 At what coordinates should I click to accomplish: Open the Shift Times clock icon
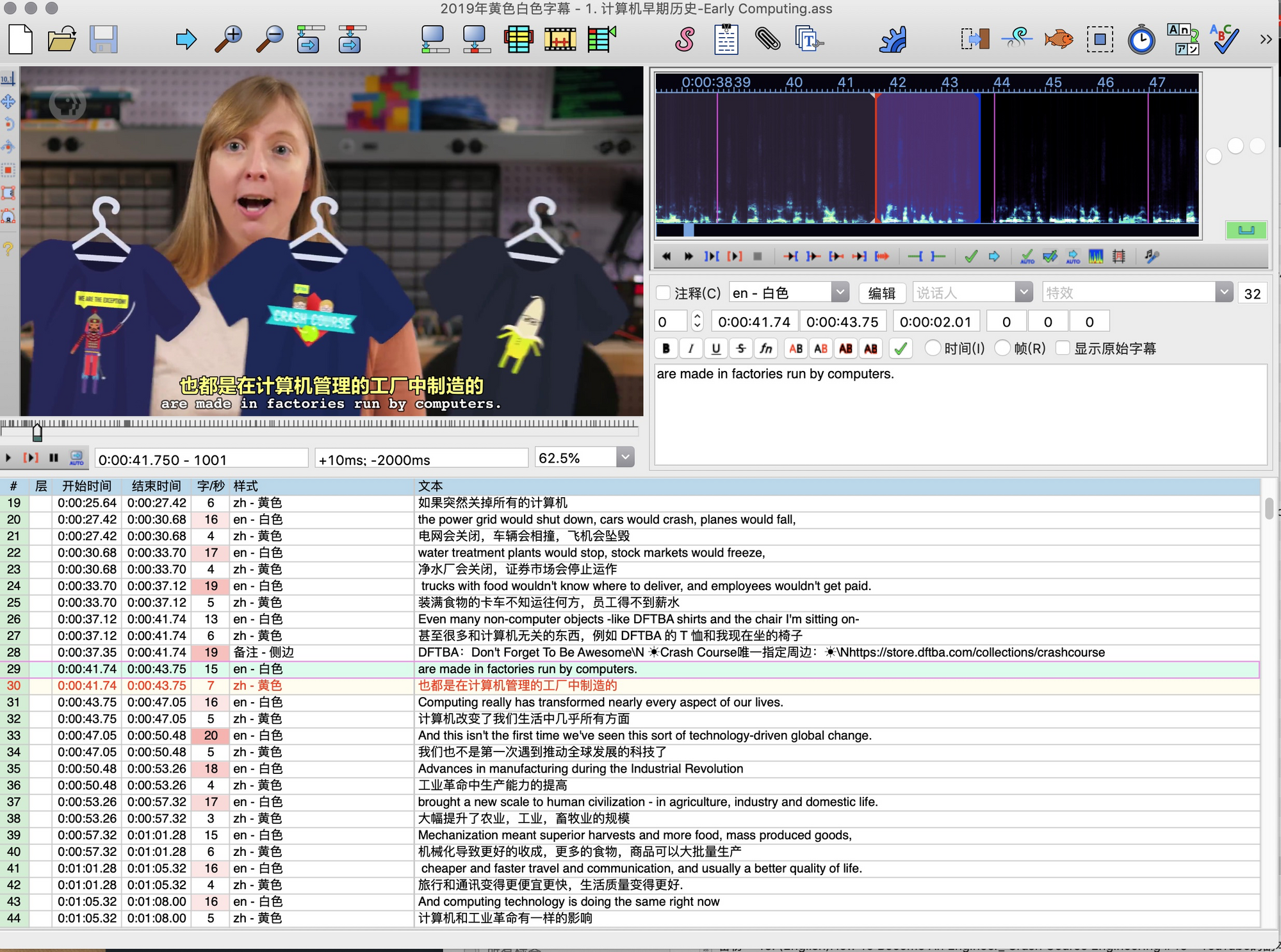(x=1141, y=40)
